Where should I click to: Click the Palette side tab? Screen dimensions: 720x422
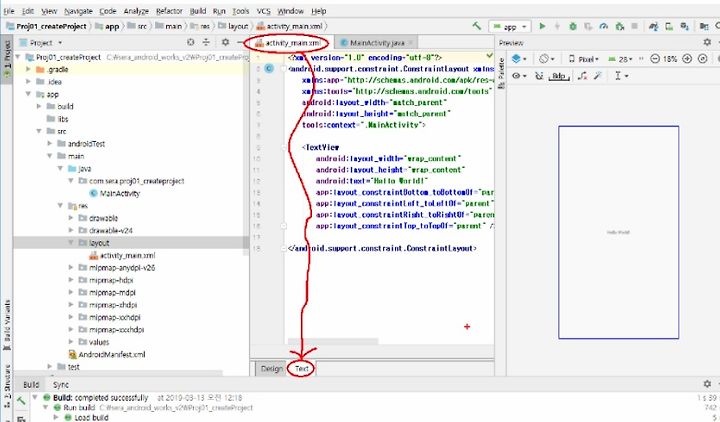point(501,73)
